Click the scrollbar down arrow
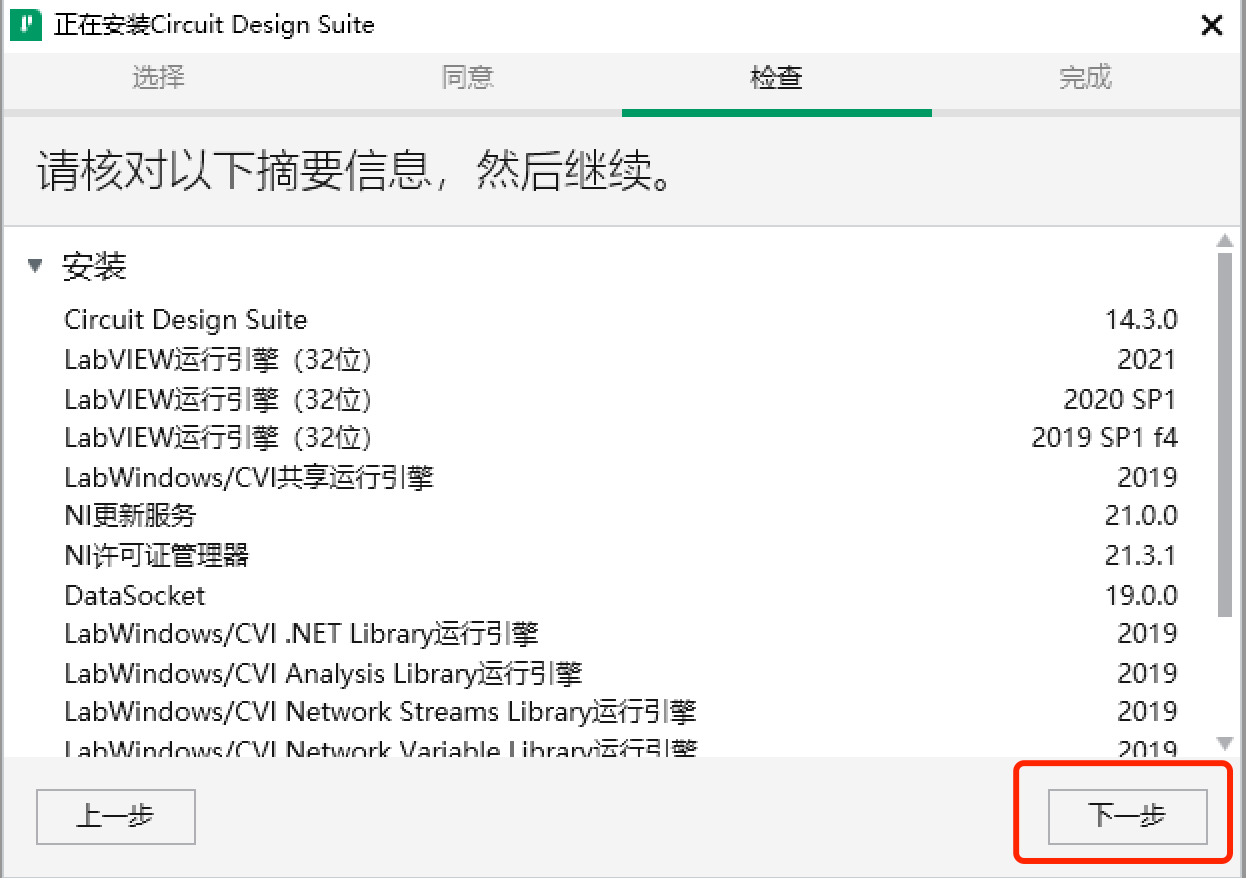Viewport: 1246px width, 878px height. coord(1227,747)
